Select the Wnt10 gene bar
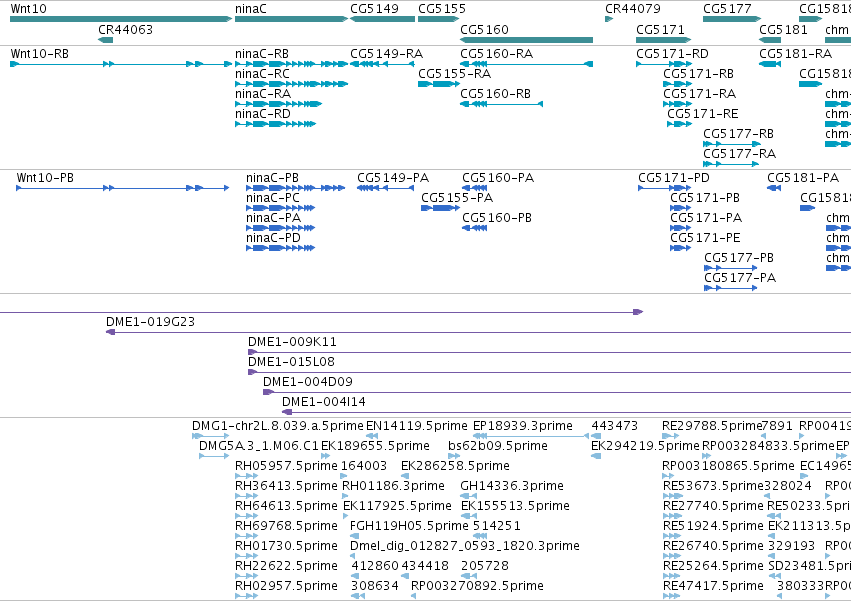Screen dimensions: 851x601 tap(121, 19)
